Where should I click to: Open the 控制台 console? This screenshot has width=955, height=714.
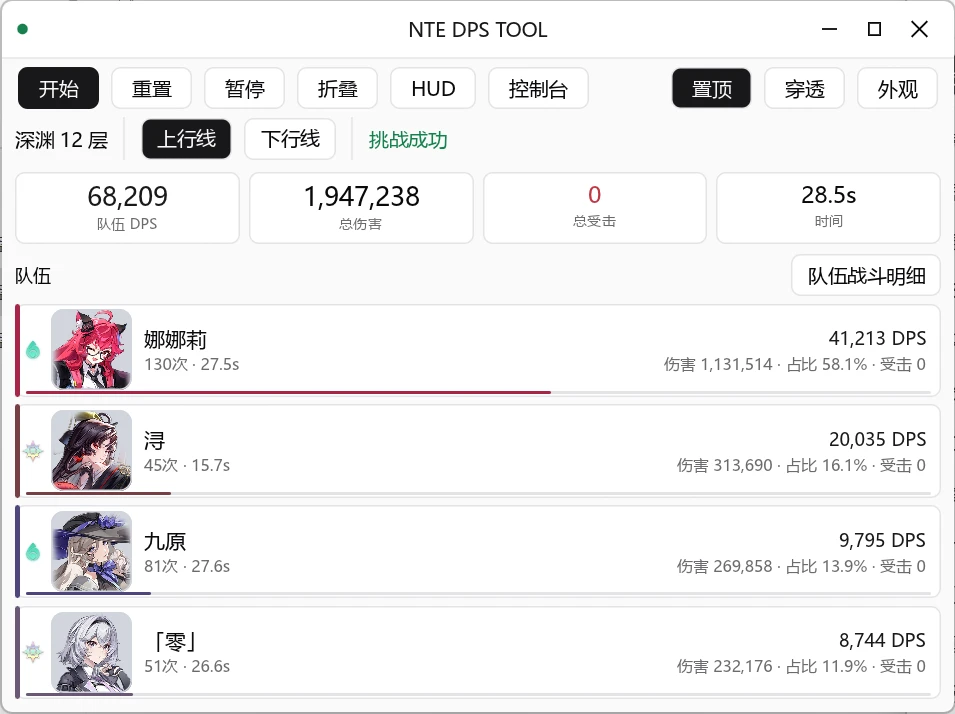(538, 88)
